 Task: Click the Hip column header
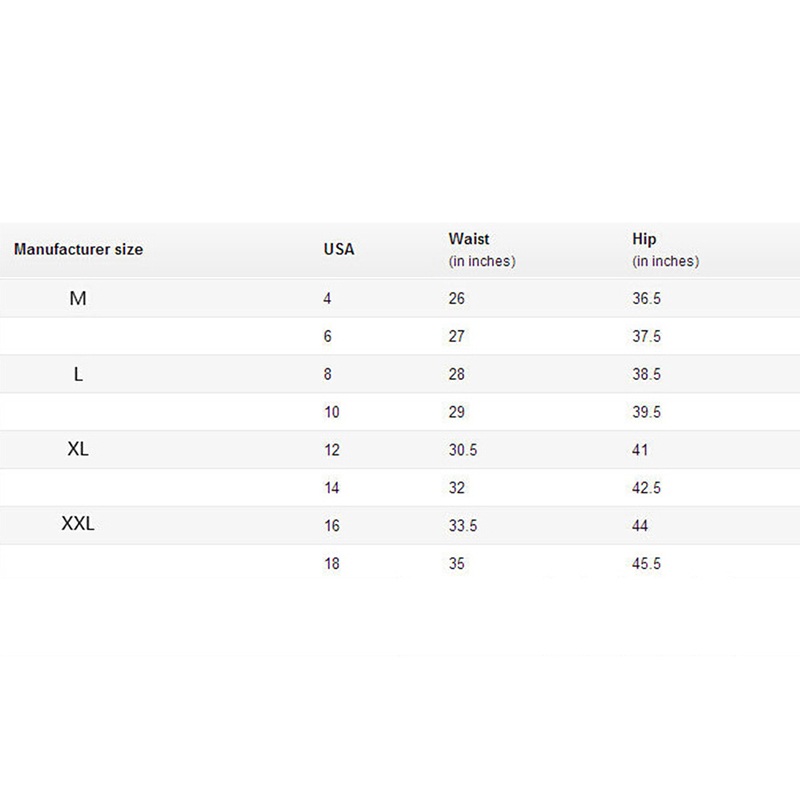pyautogui.click(x=643, y=240)
